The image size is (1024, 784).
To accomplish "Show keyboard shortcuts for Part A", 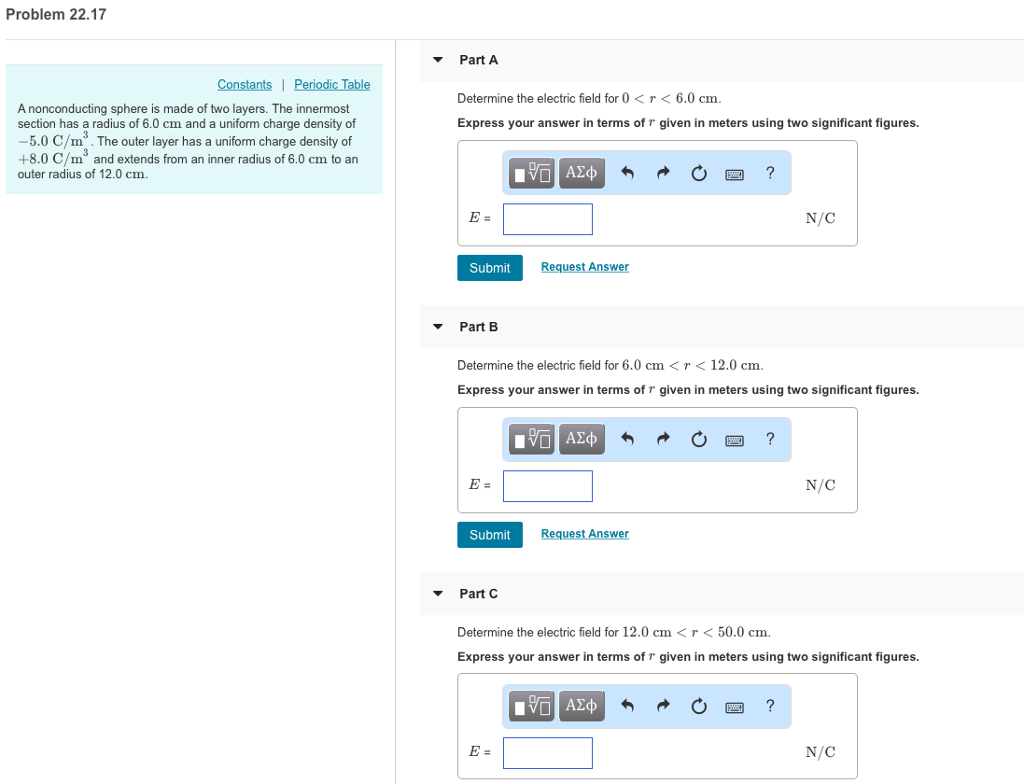I will coord(734,174).
